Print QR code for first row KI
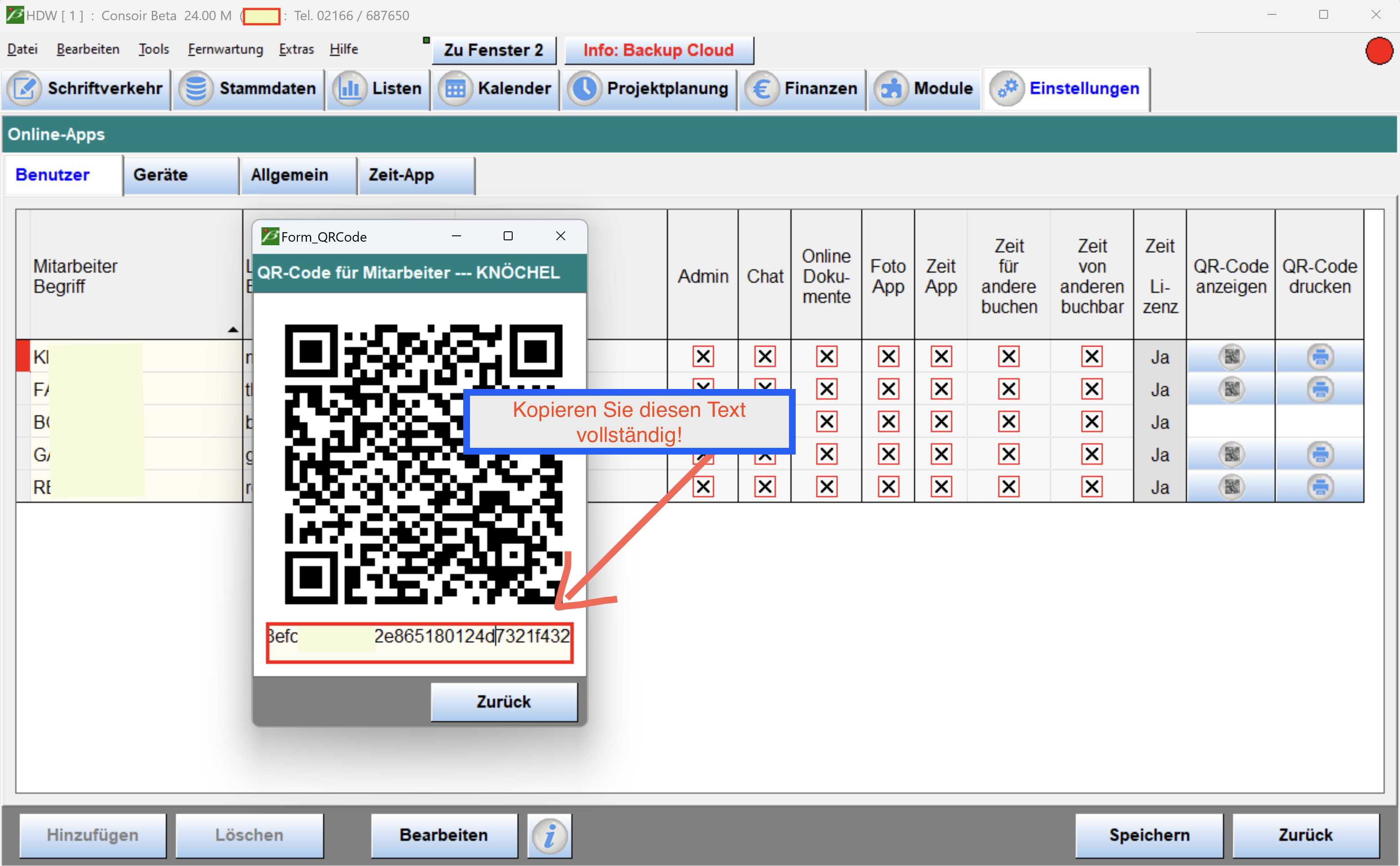Image resolution: width=1400 pixels, height=866 pixels. (1320, 356)
